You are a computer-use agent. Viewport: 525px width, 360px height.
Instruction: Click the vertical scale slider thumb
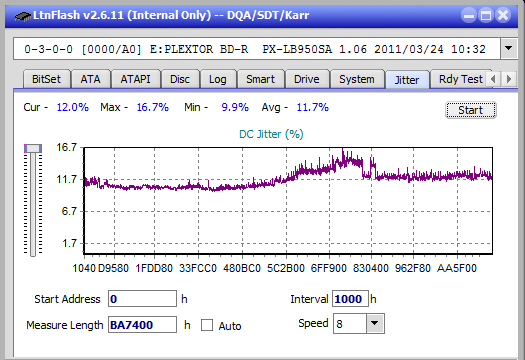(33, 148)
